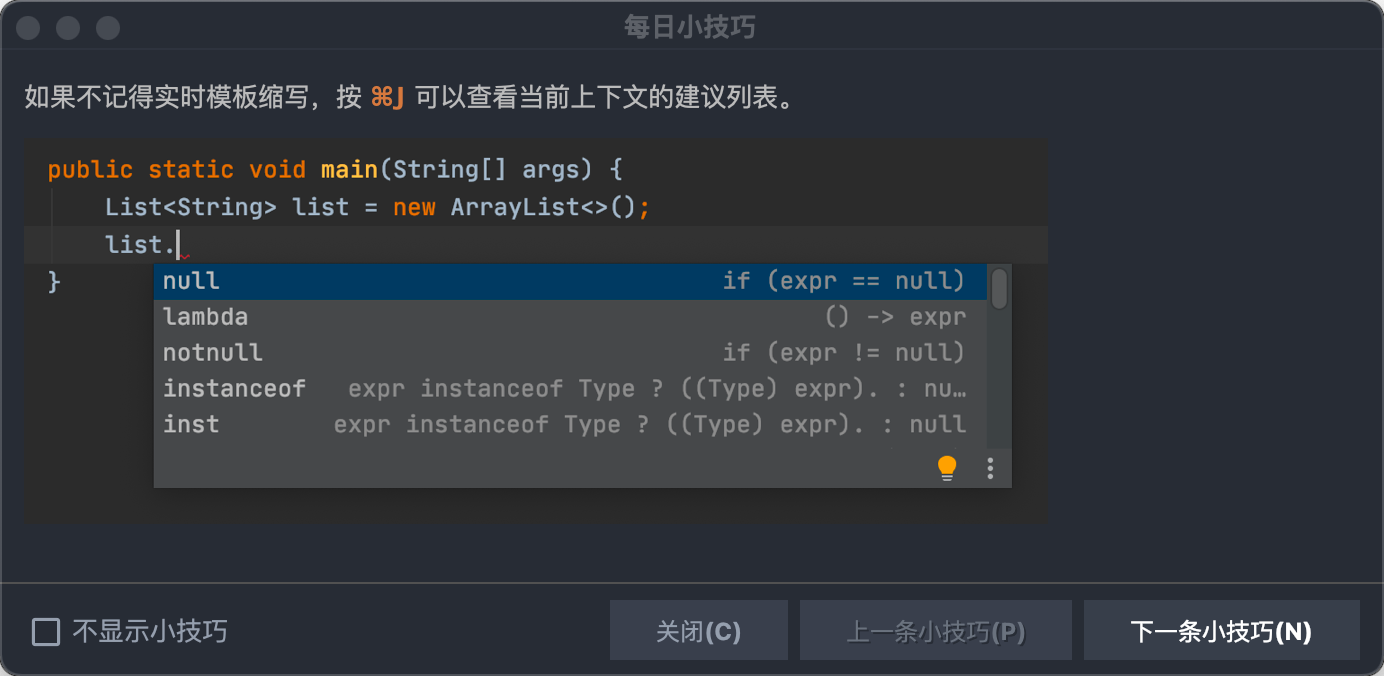The width and height of the screenshot is (1384, 676).
Task: Select the inst template entry
Action: point(400,424)
